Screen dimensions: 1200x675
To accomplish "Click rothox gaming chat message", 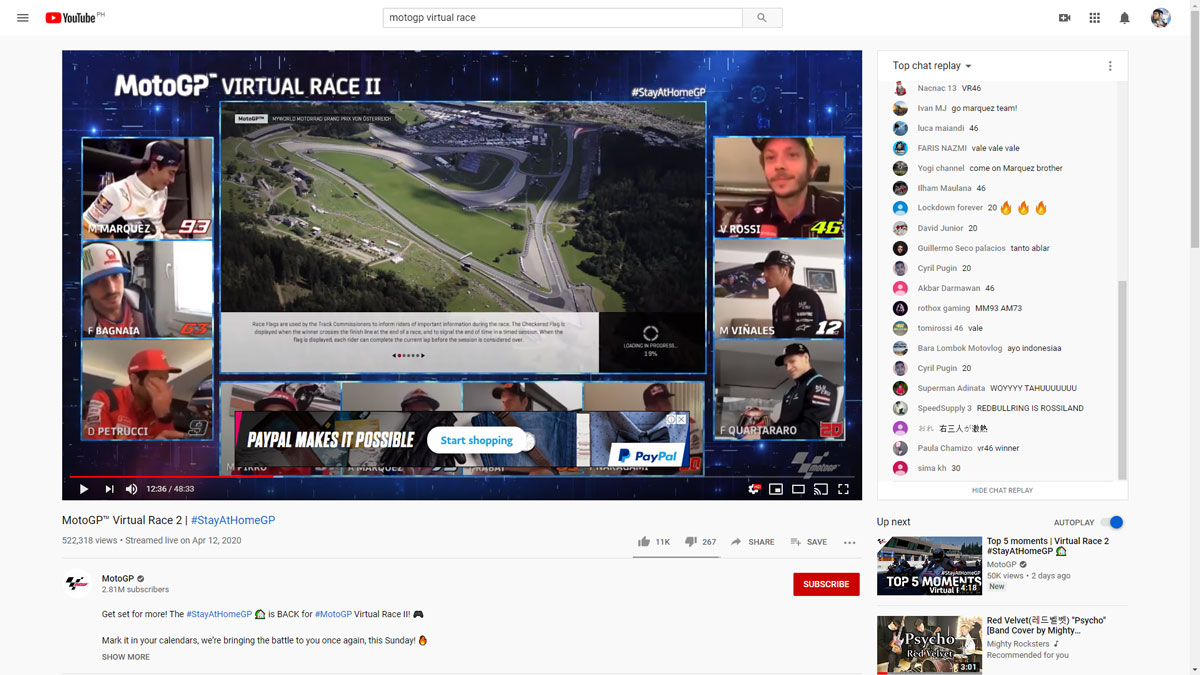I will (x=1002, y=308).
